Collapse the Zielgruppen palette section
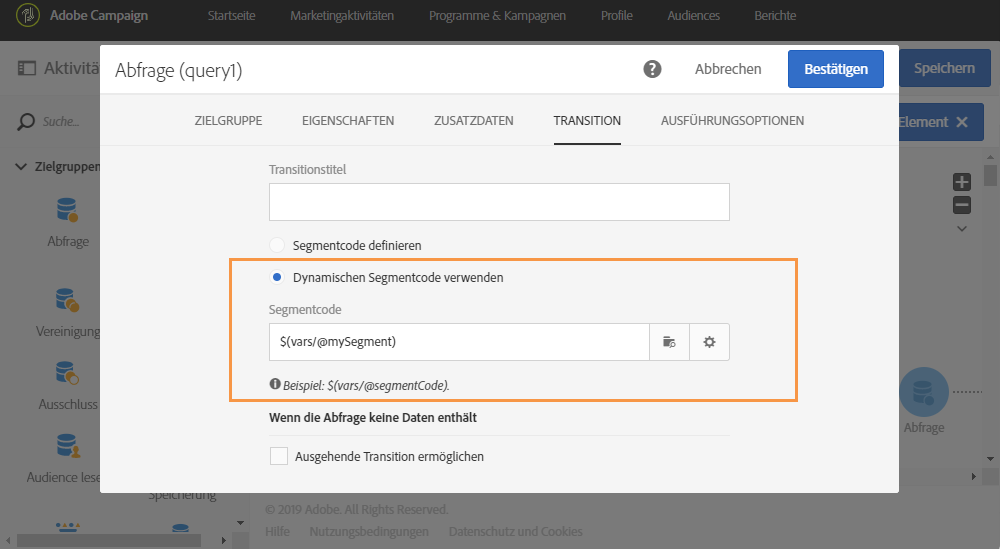Viewport: 1000px width, 549px height. point(21,167)
